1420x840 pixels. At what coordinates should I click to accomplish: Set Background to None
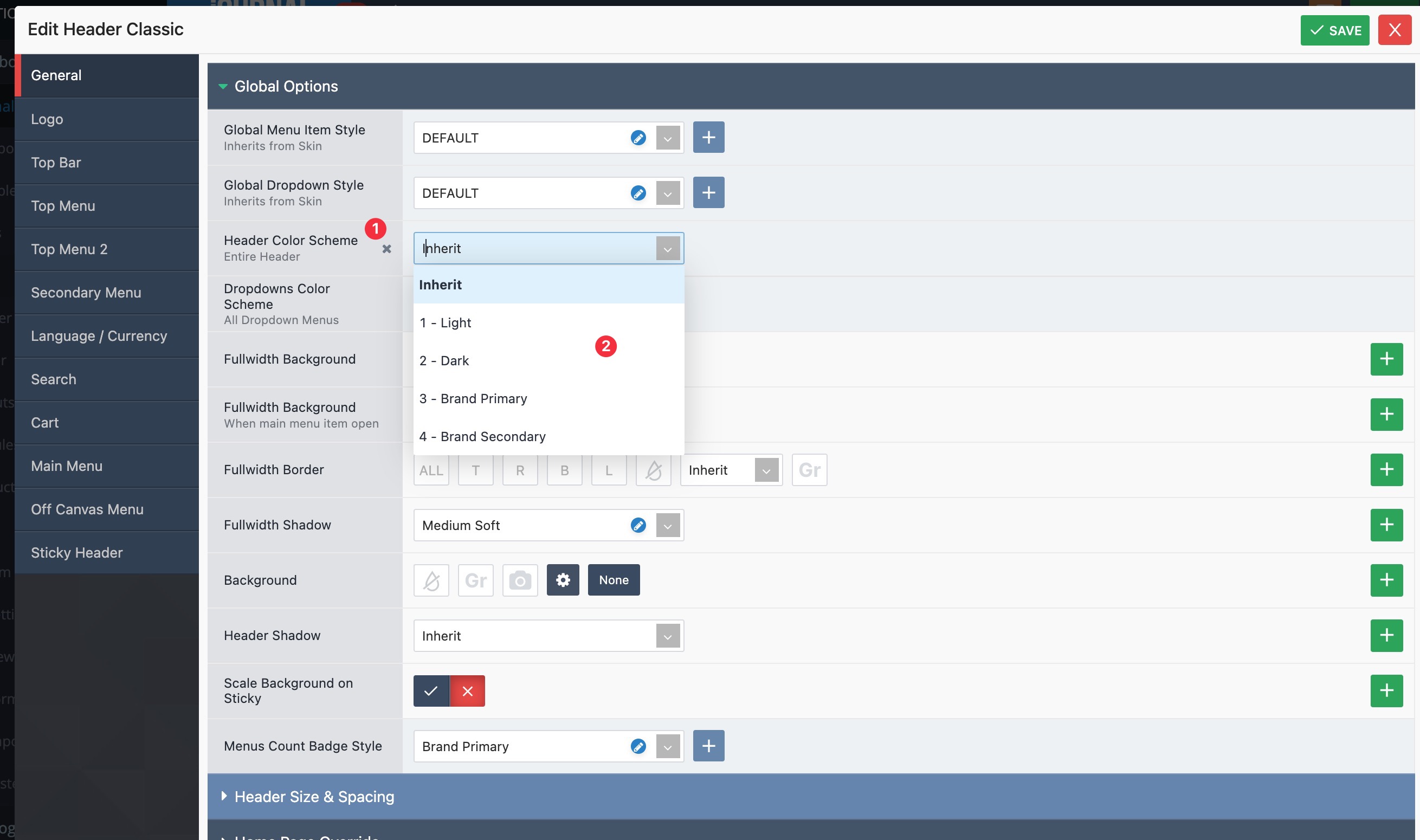pos(614,580)
